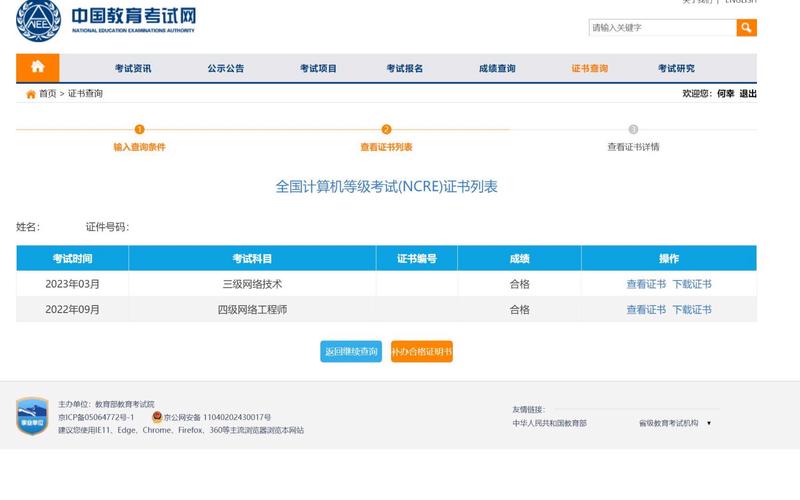Click 京ICP备05064772号-1 link
The image size is (800, 500).
point(96,417)
